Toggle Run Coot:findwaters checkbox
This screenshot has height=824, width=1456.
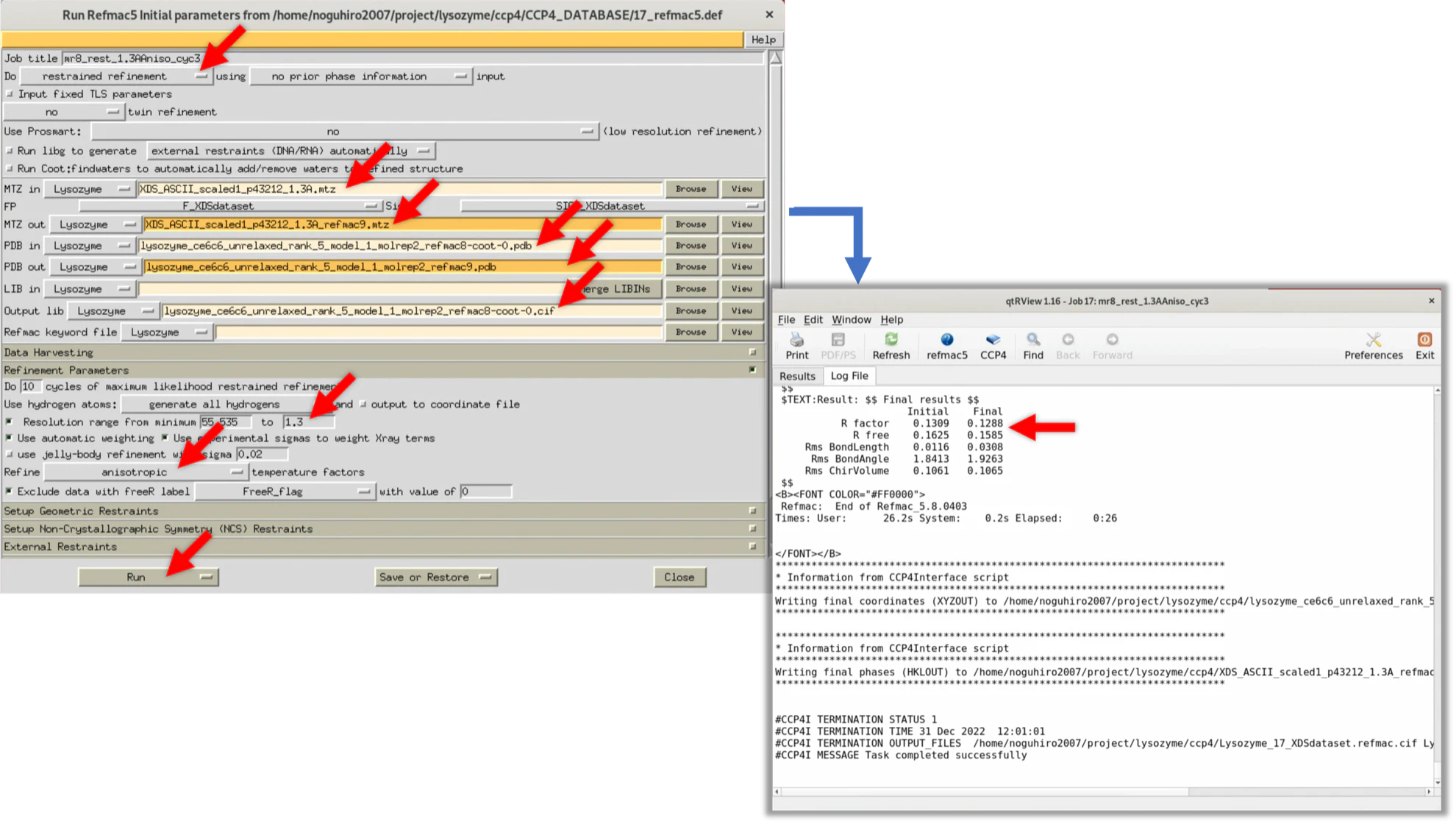coord(10,168)
